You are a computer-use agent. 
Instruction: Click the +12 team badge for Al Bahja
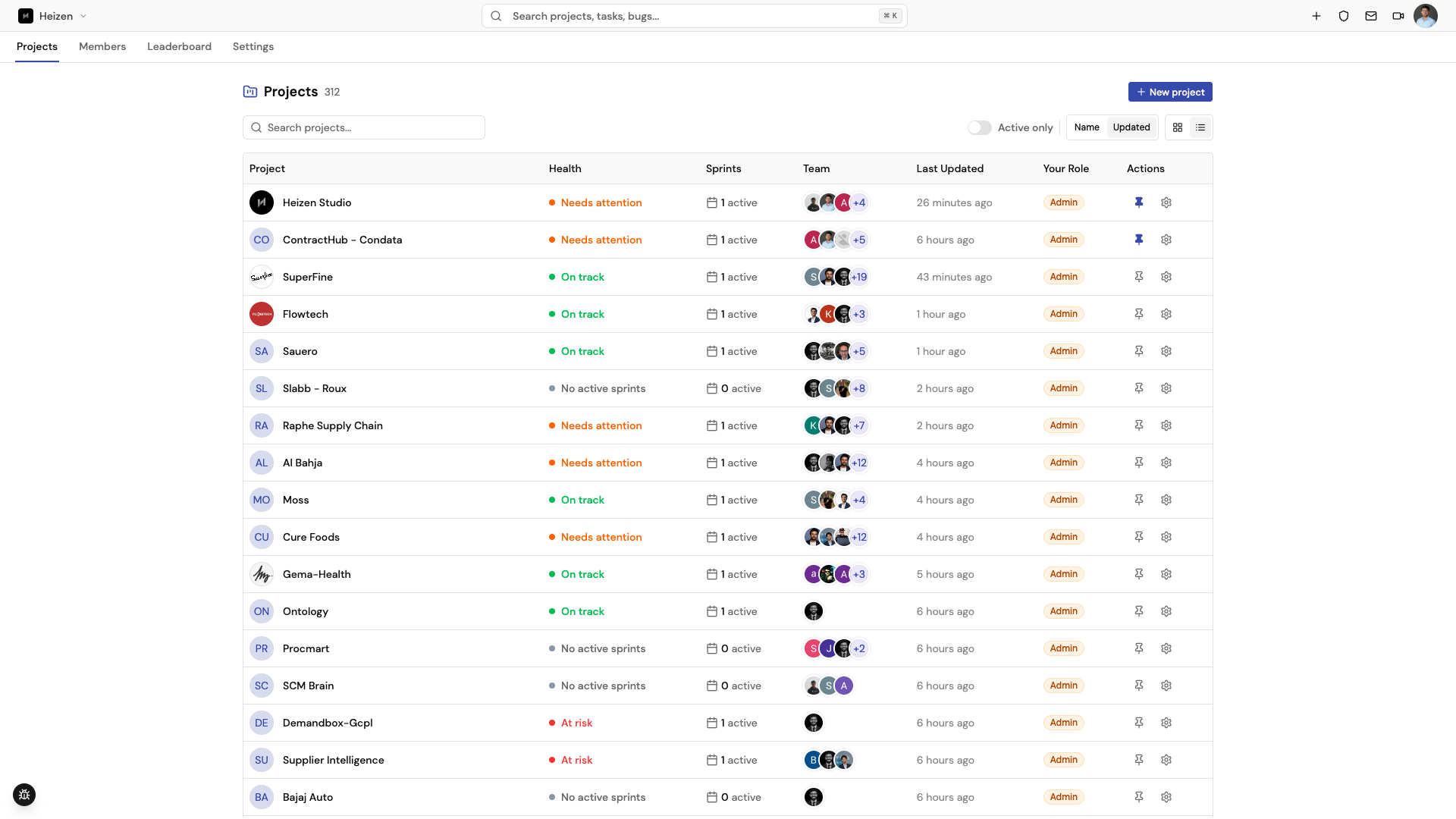(x=859, y=463)
